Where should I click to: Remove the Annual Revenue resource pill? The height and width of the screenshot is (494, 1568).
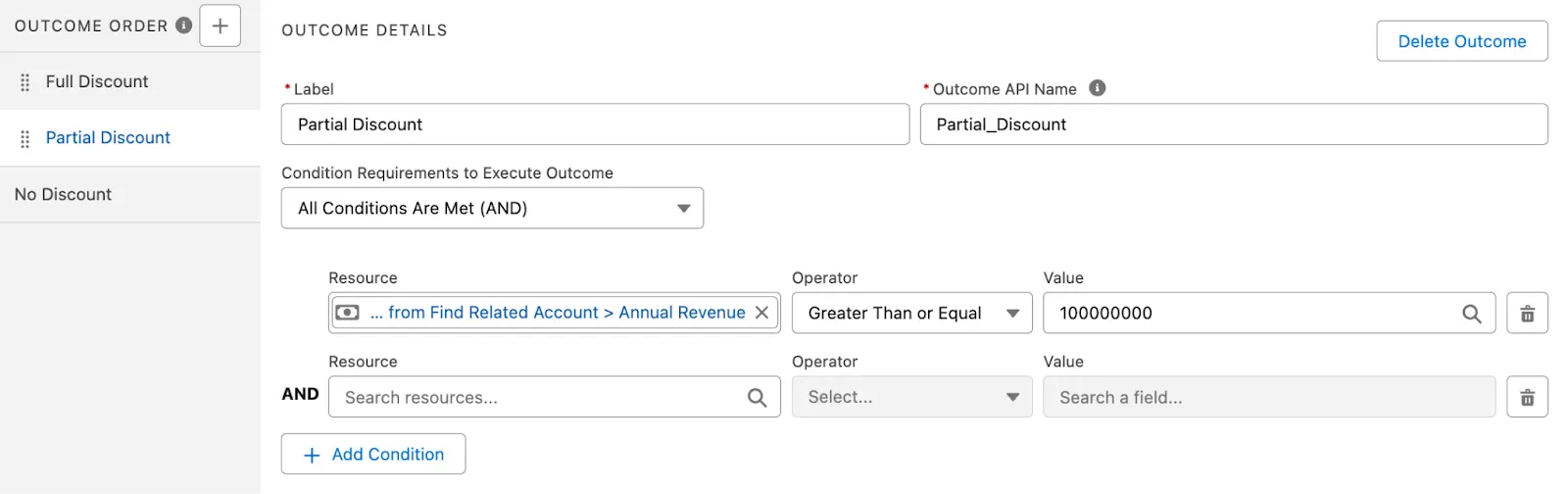pos(761,313)
